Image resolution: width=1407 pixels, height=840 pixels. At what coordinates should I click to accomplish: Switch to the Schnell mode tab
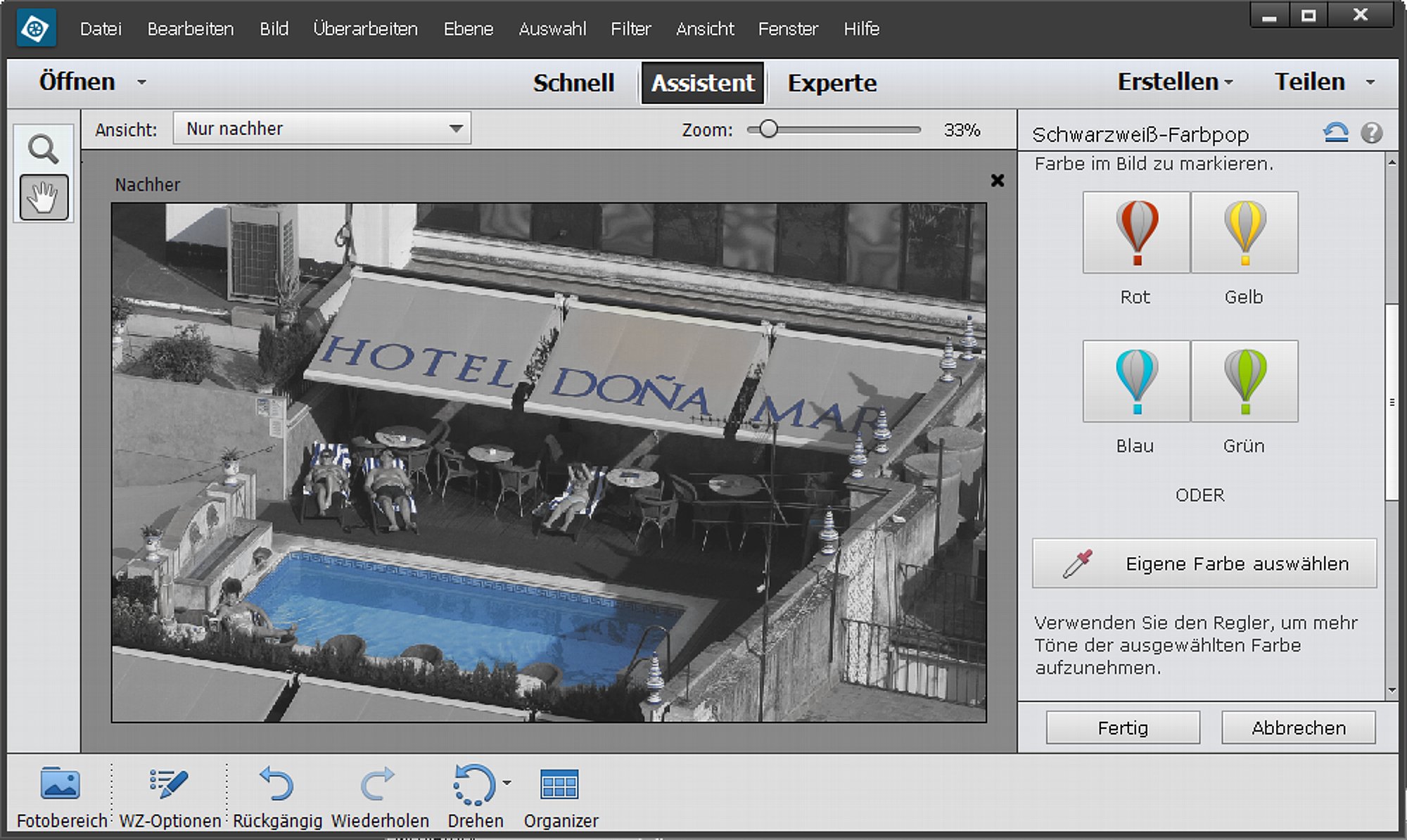[573, 83]
